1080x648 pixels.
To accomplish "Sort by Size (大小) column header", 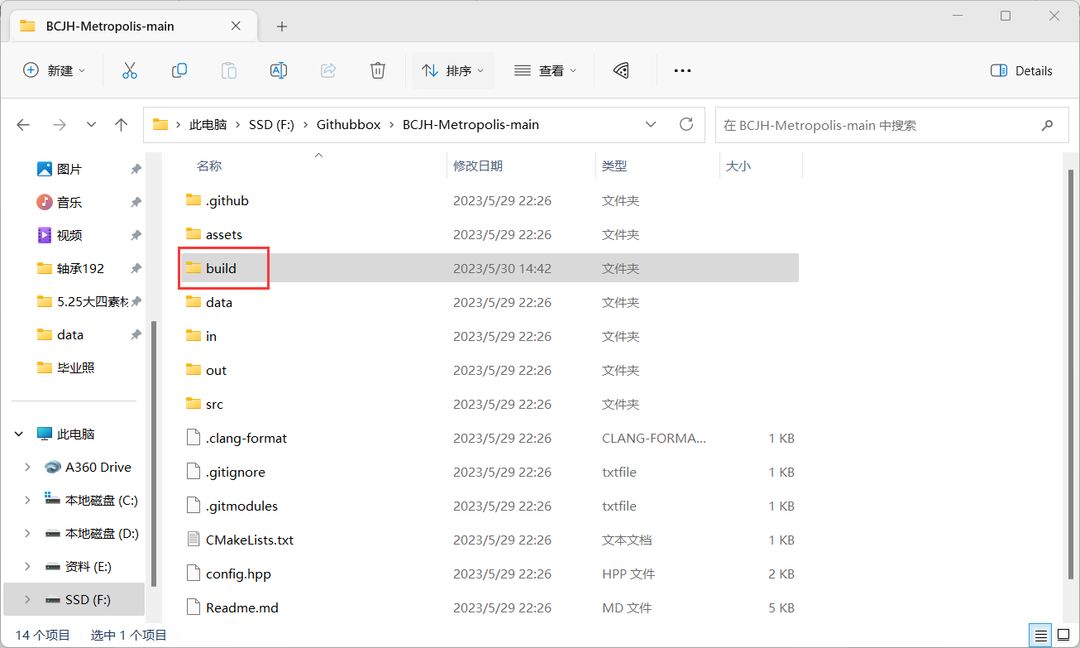I will pos(738,166).
